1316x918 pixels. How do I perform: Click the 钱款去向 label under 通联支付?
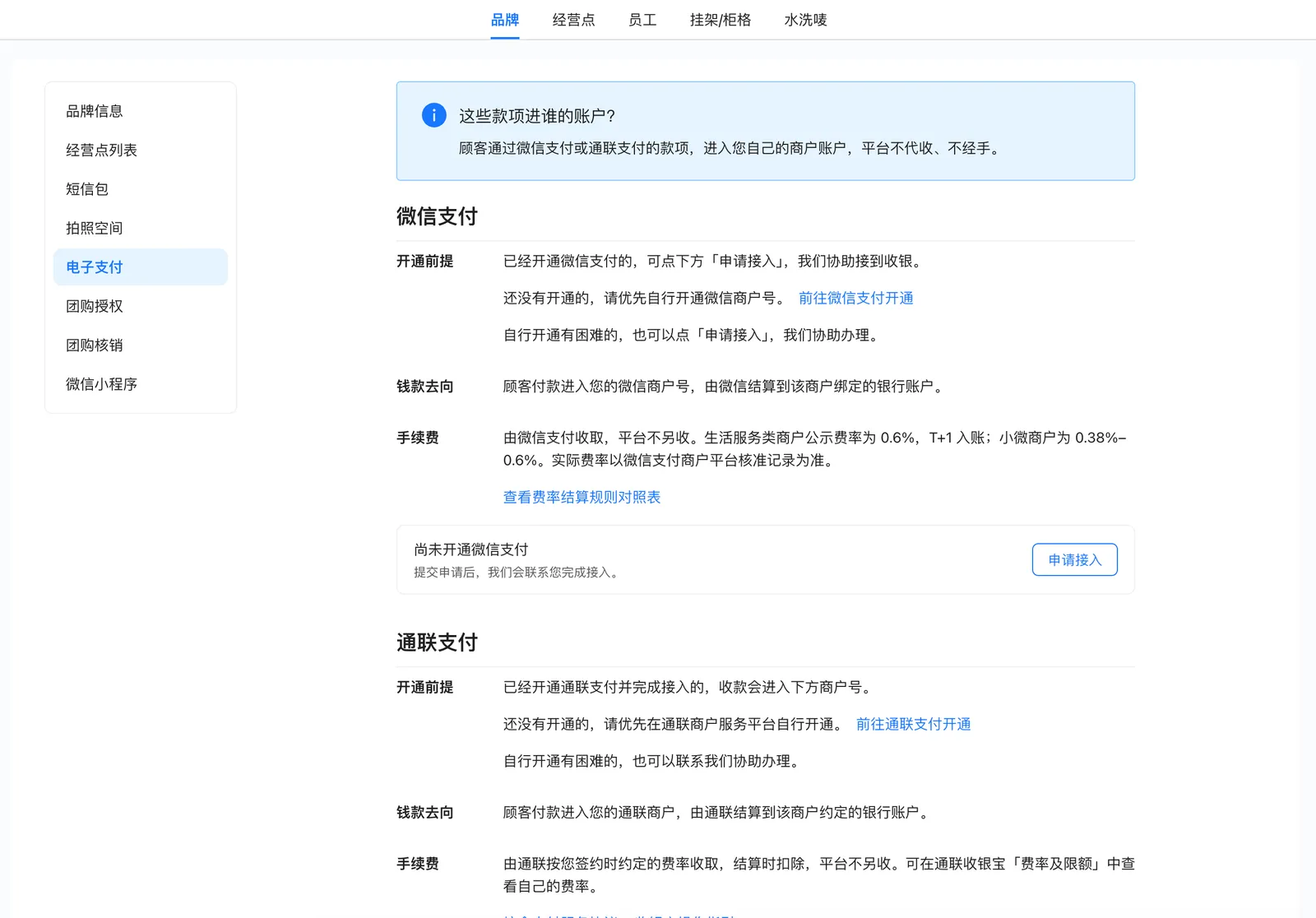(x=425, y=812)
